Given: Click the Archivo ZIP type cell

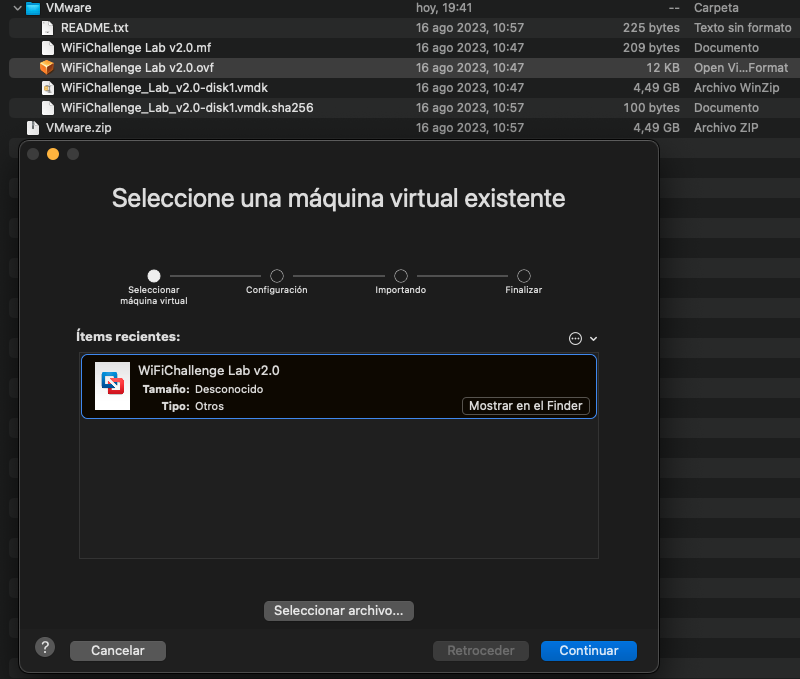Looking at the screenshot, I should [726, 128].
